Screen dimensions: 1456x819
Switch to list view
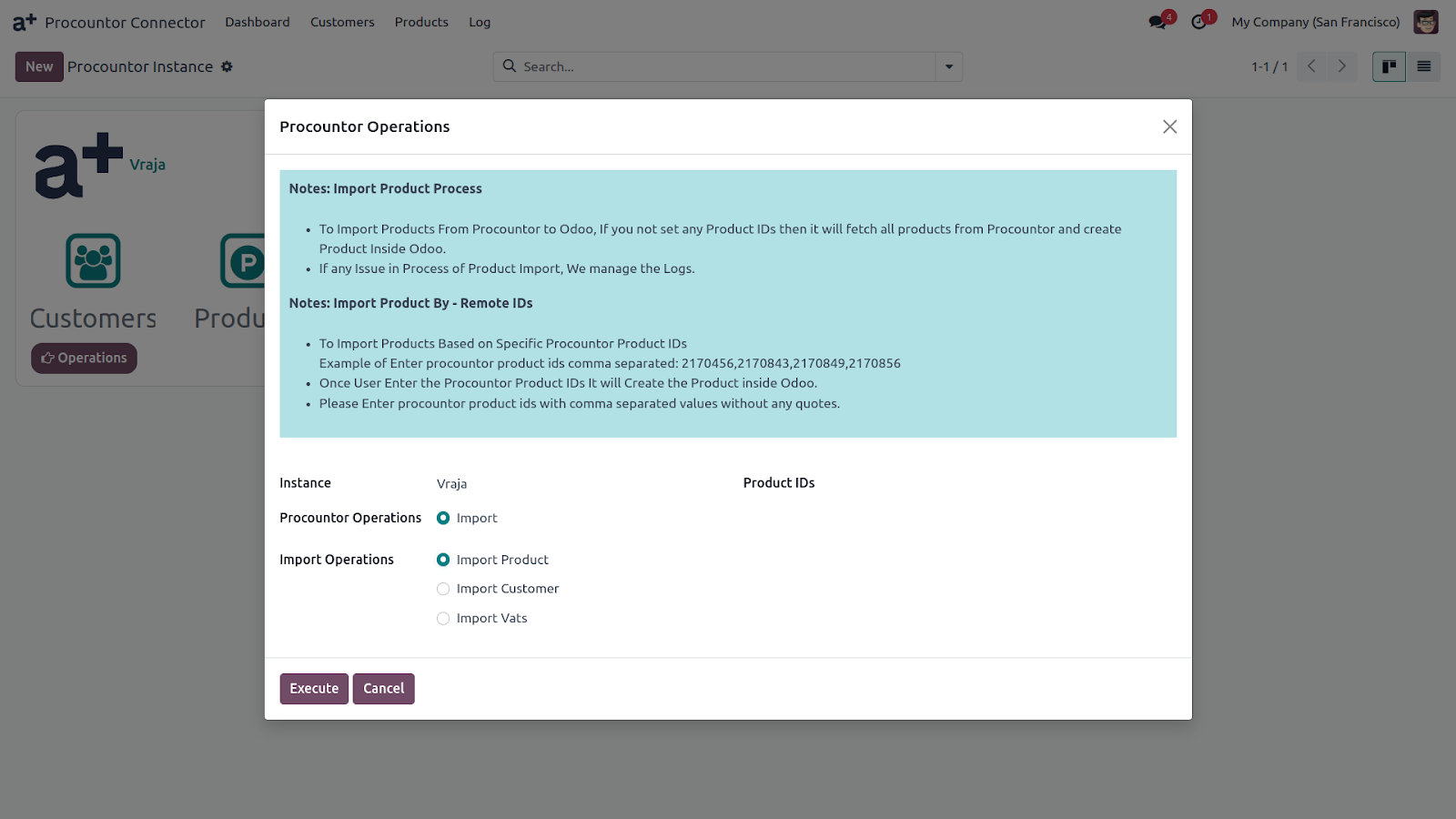(x=1423, y=66)
